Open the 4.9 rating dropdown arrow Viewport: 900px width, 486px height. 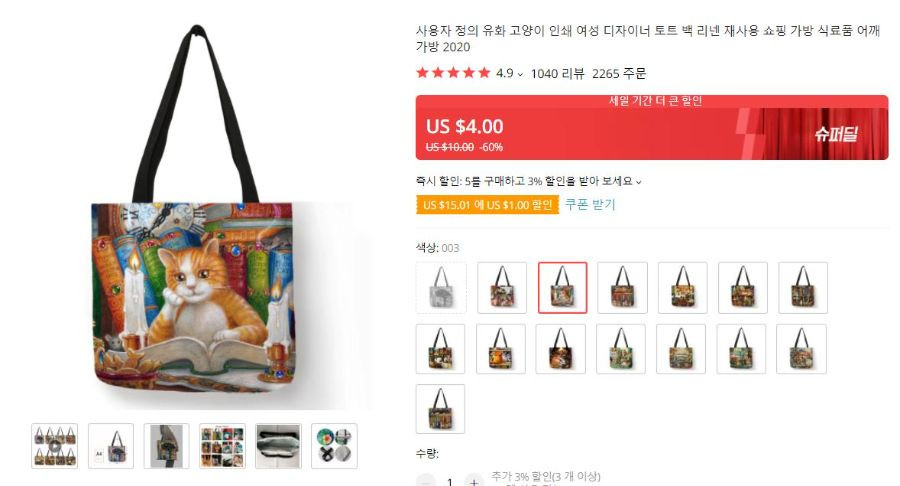click(520, 74)
